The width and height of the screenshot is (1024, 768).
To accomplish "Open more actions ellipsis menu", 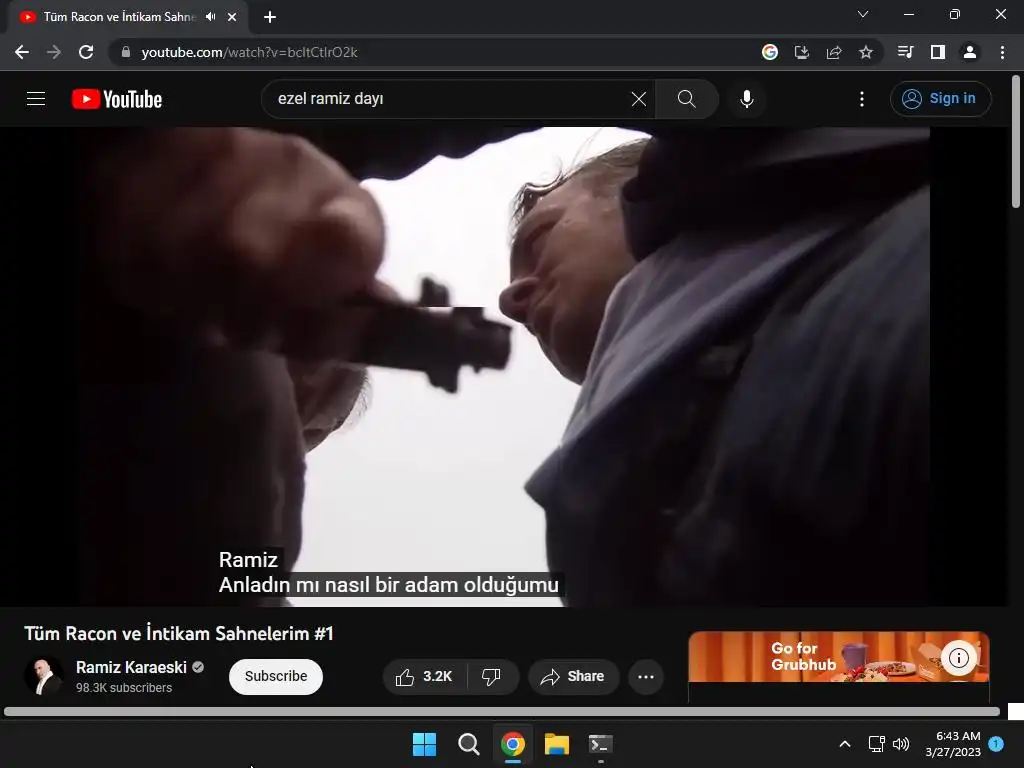I will tap(646, 677).
